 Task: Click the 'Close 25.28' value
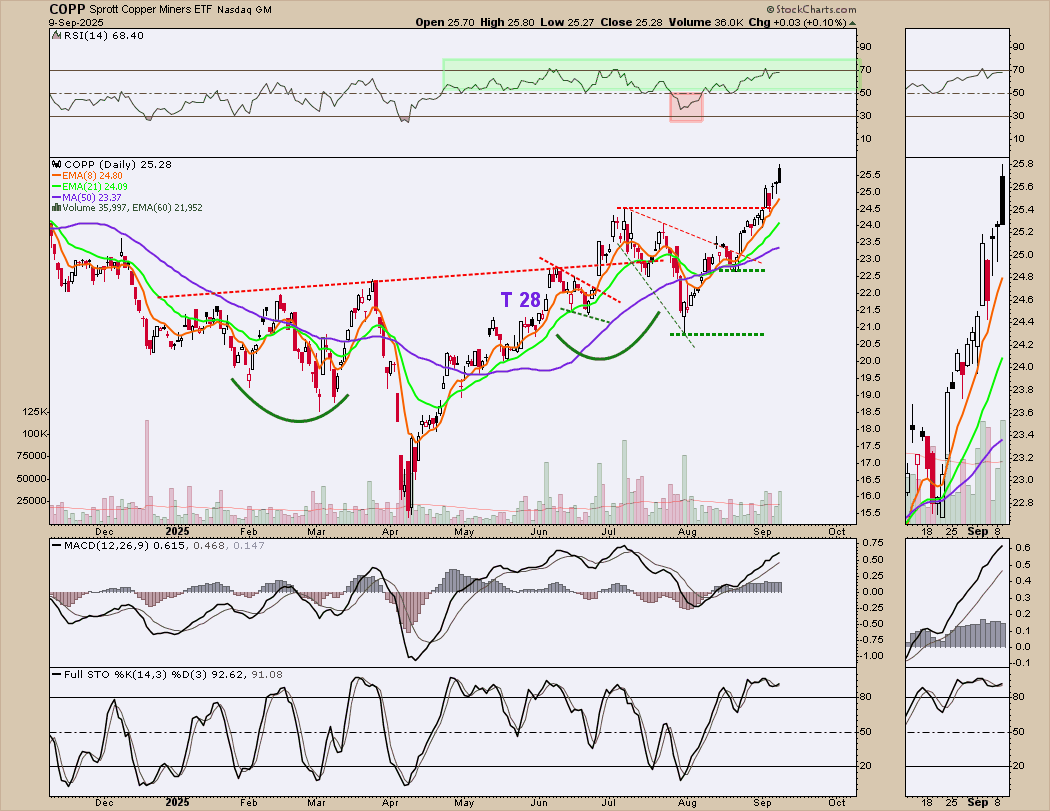(631, 22)
